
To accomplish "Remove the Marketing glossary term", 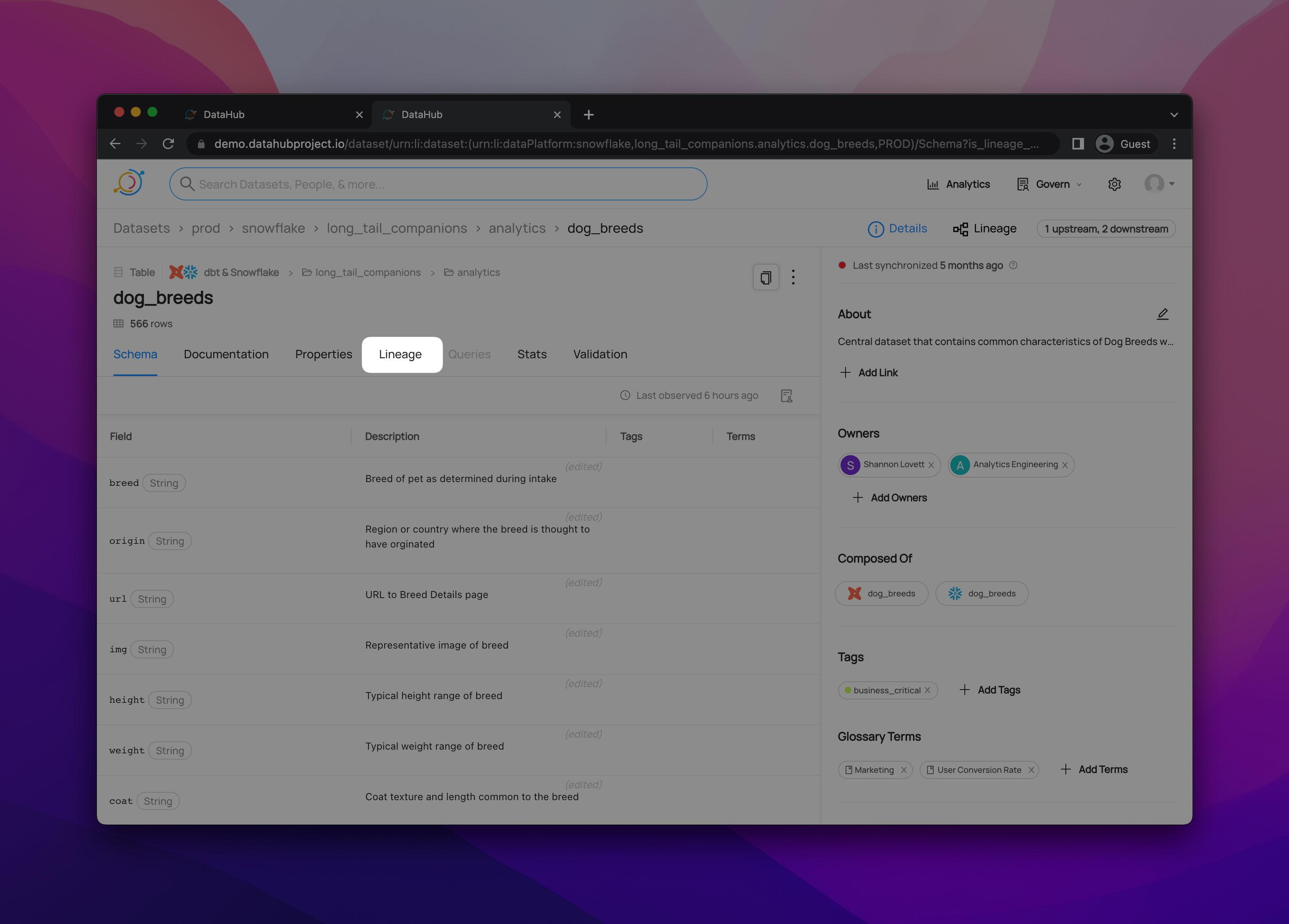I will click(x=904, y=770).
